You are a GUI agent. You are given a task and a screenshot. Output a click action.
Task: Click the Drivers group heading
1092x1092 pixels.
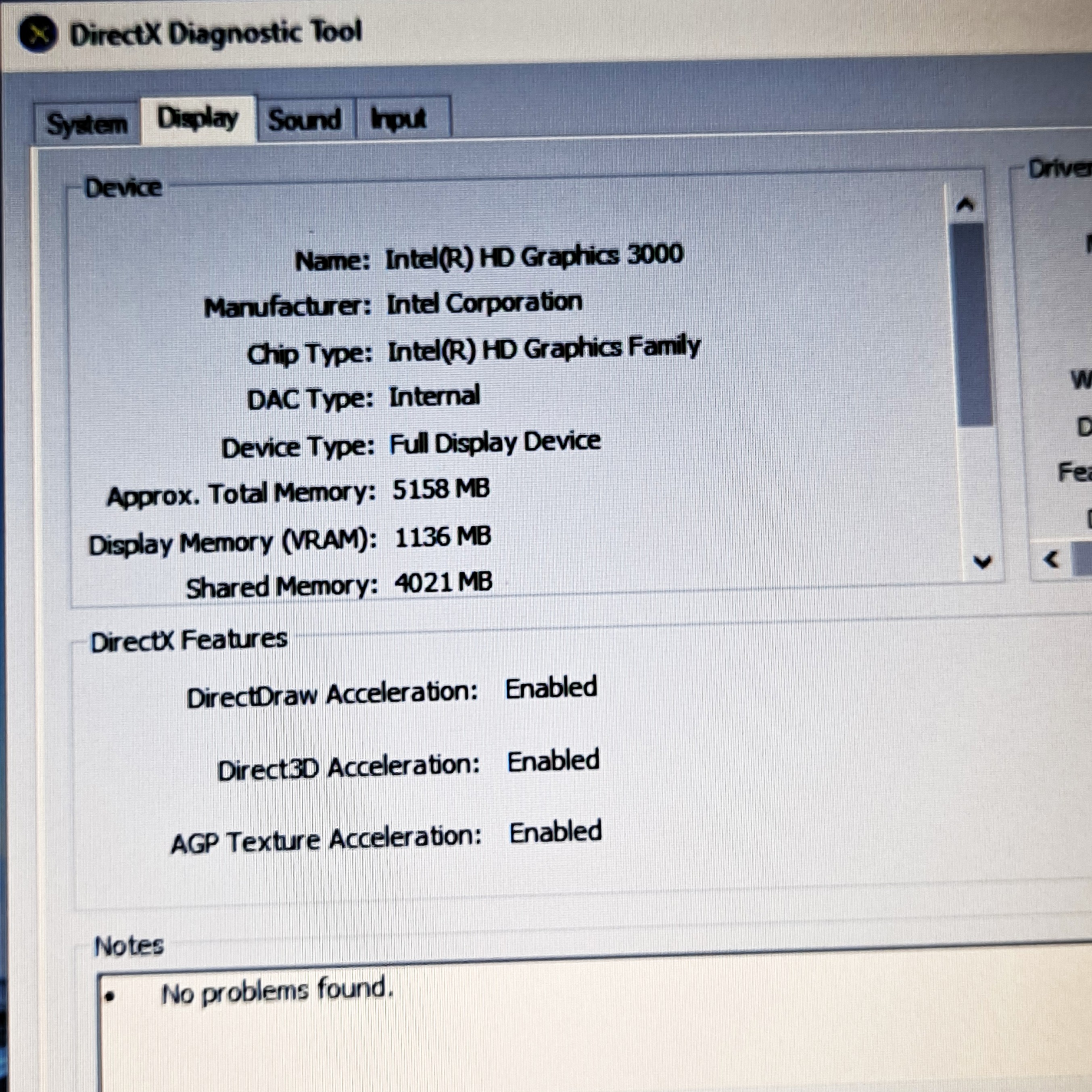[1060, 168]
